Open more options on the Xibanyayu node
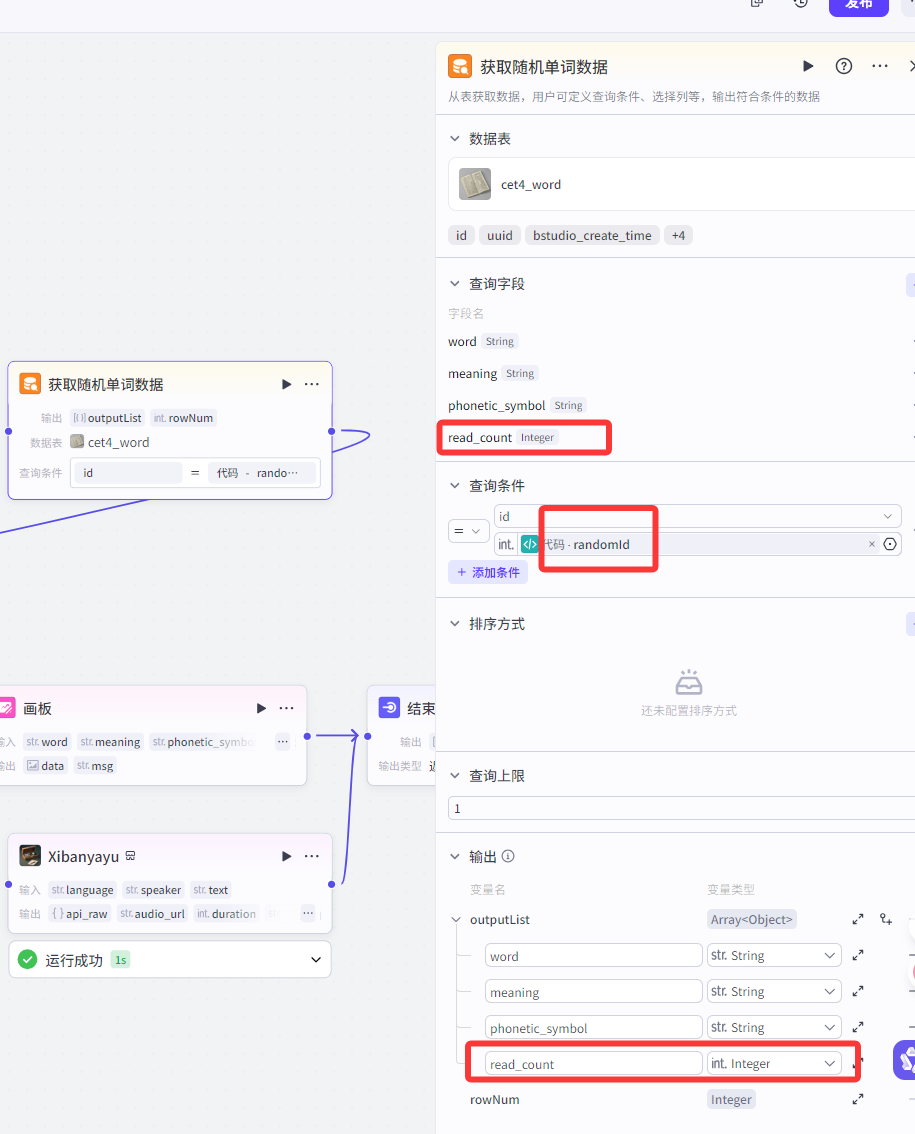 point(312,856)
